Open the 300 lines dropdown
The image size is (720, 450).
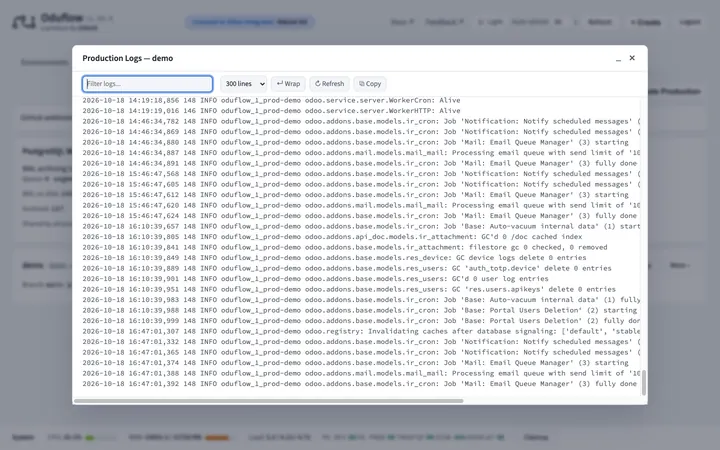[243, 84]
